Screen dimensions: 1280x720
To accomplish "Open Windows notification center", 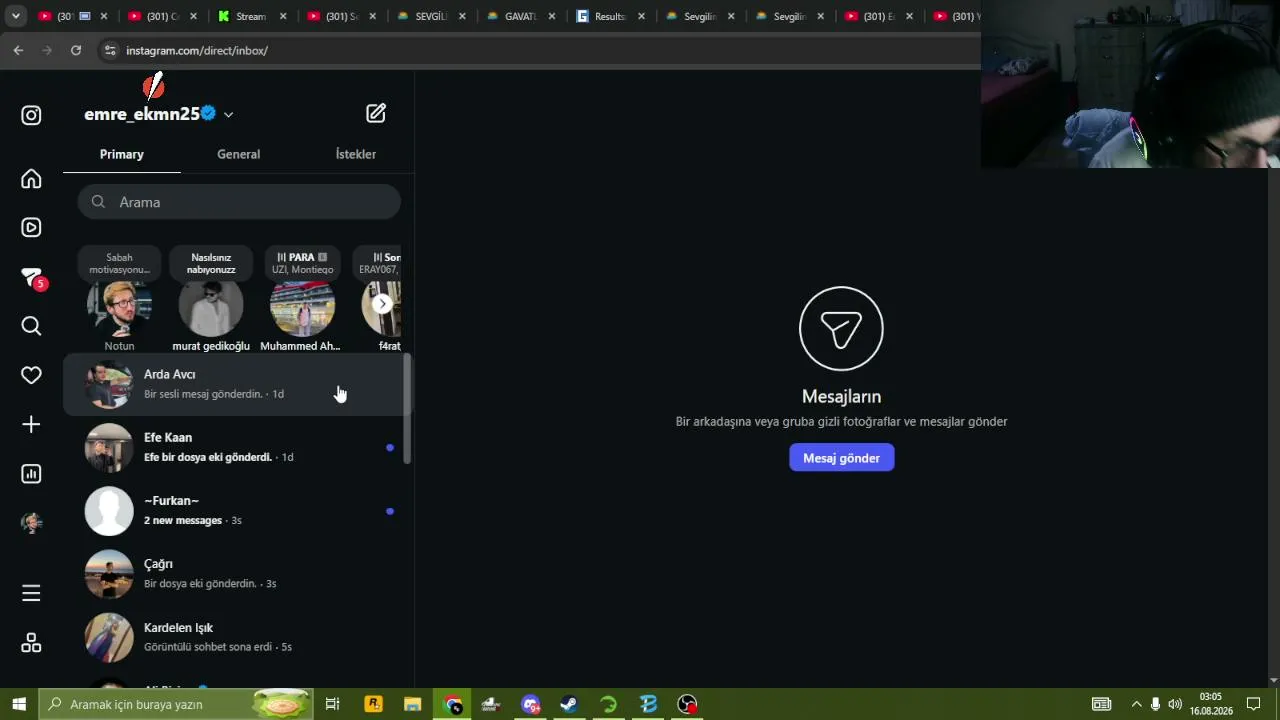I will [1253, 704].
